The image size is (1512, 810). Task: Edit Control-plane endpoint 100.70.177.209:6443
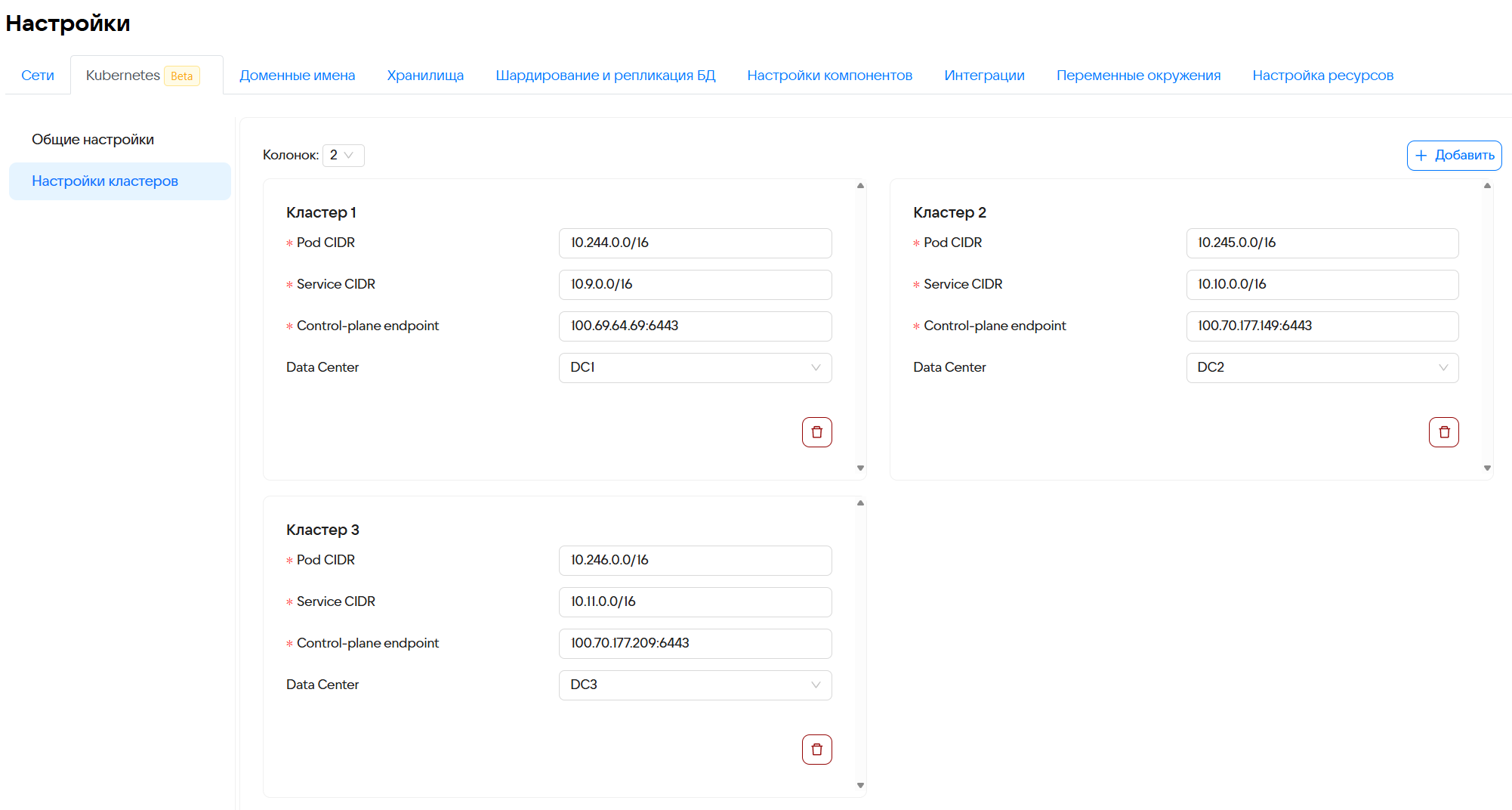pyautogui.click(x=695, y=644)
